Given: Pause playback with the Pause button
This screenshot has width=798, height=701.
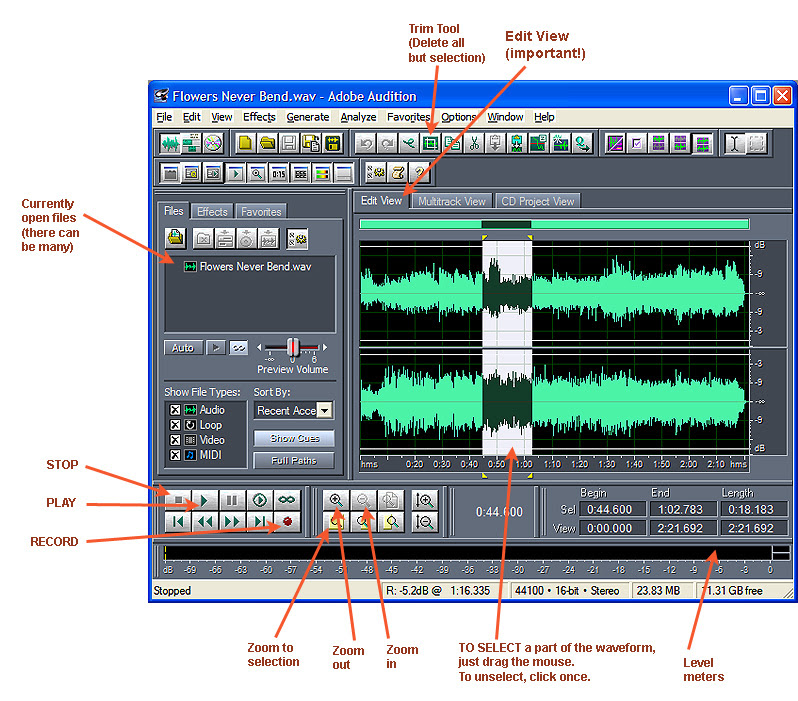Looking at the screenshot, I should point(232,500).
